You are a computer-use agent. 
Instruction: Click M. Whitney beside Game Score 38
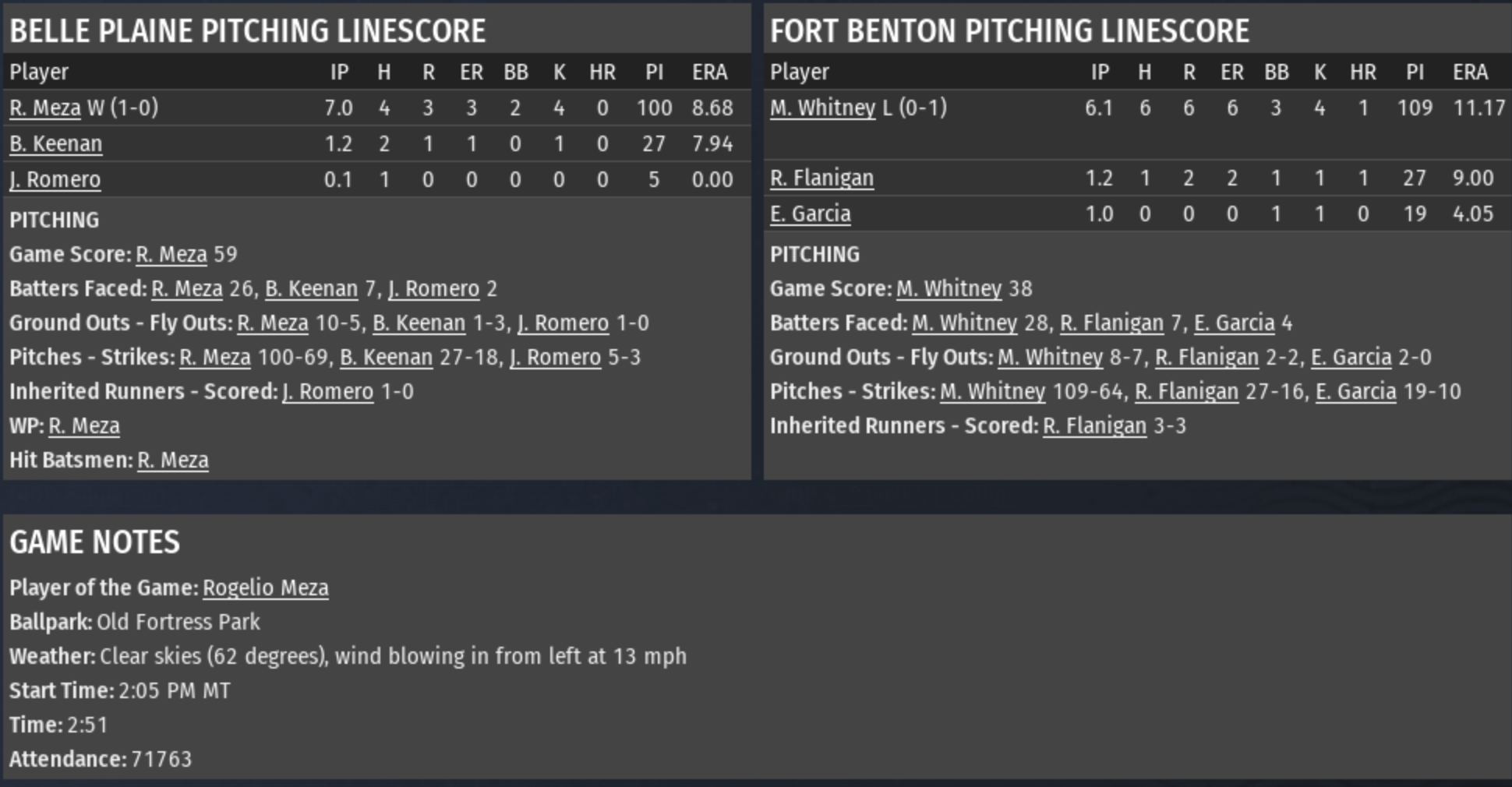(949, 288)
